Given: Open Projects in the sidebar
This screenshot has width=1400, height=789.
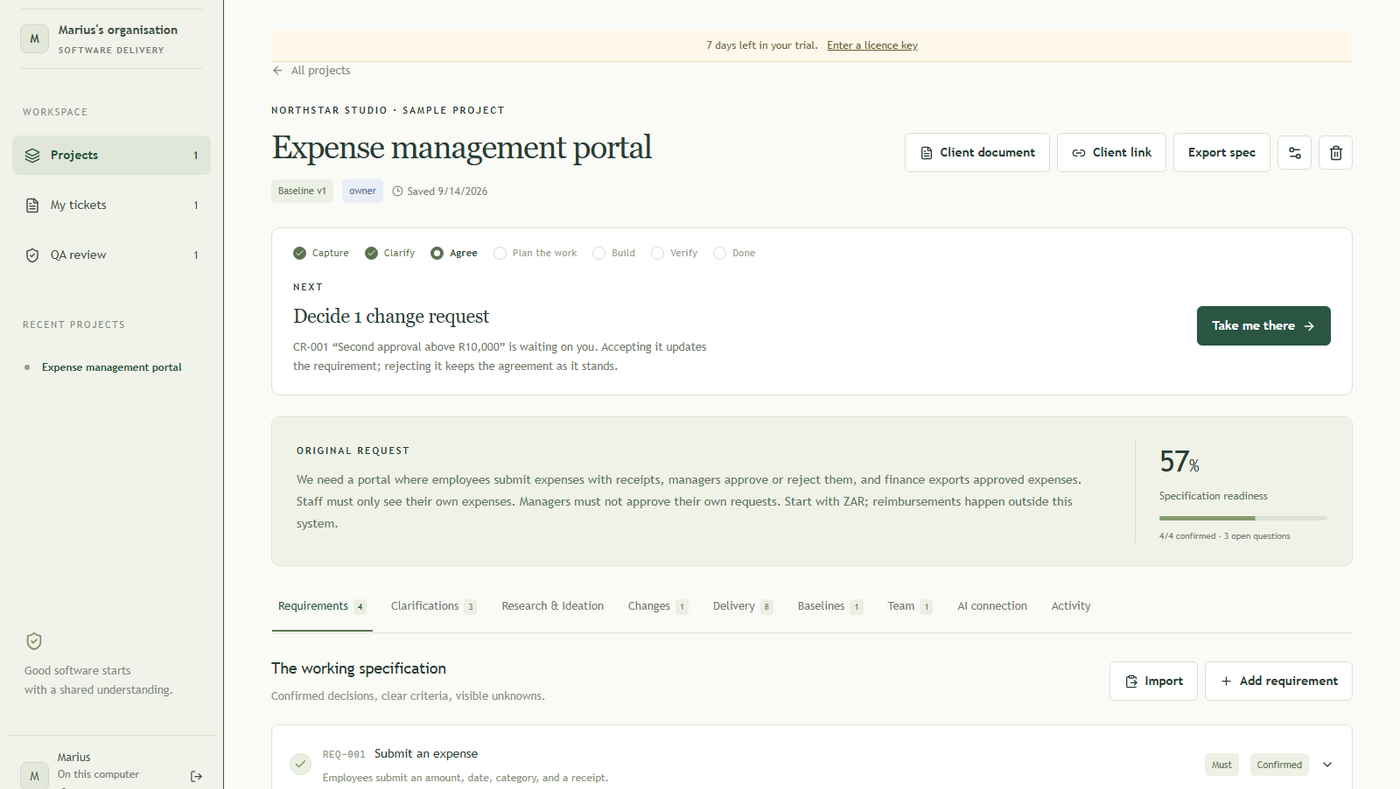Looking at the screenshot, I should 112,155.
